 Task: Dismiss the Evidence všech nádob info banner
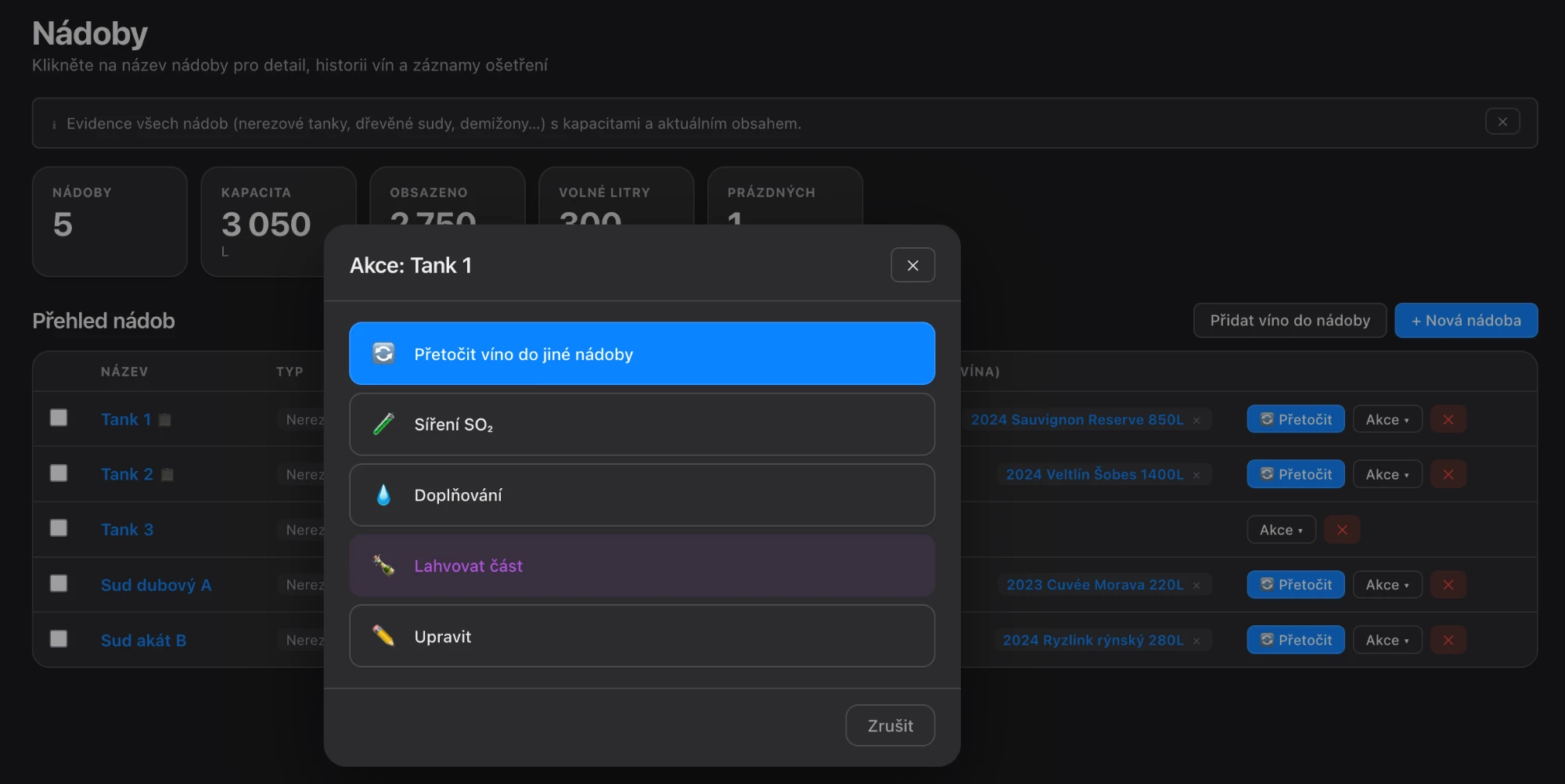pos(1502,122)
